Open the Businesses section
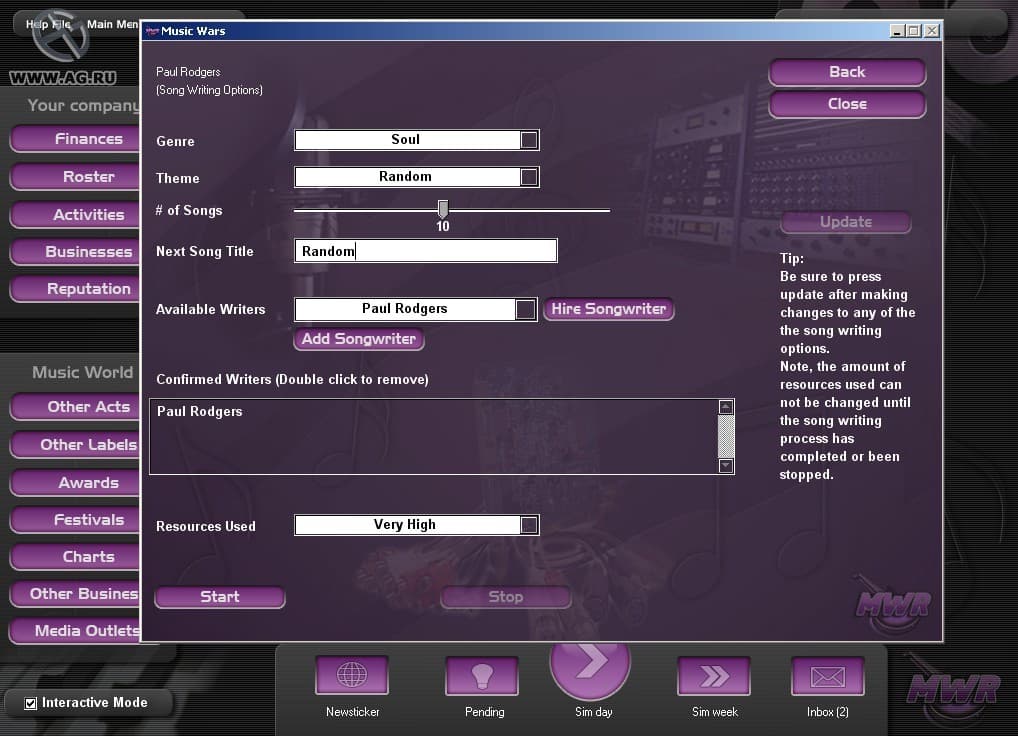Viewport: 1018px width, 736px height. 77,252
